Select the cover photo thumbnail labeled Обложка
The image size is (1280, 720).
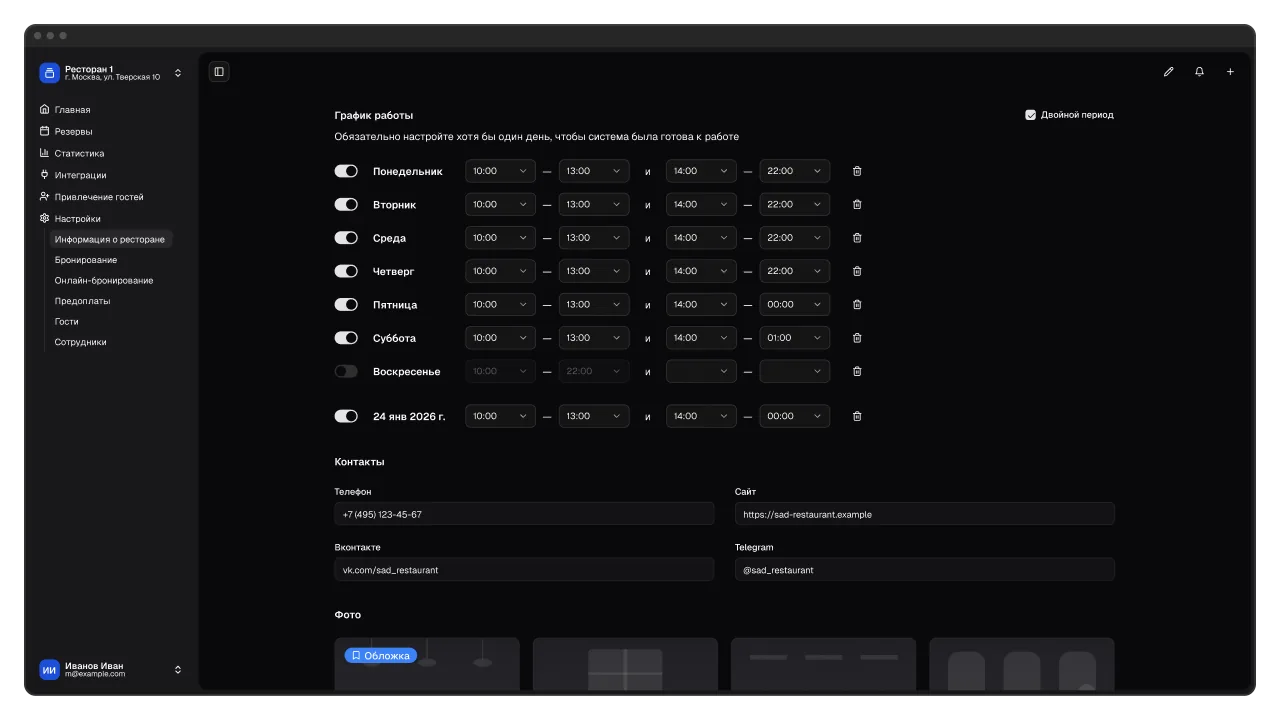(x=427, y=664)
